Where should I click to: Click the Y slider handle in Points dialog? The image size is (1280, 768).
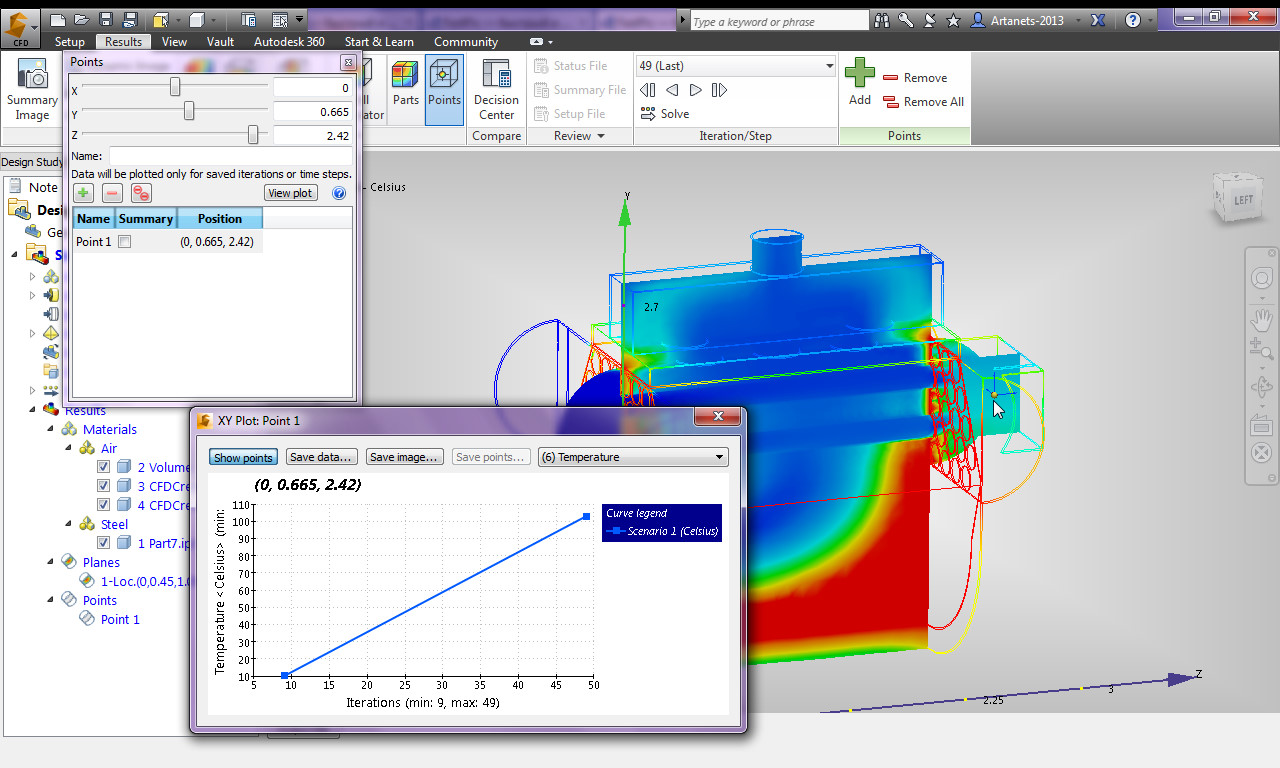(189, 111)
